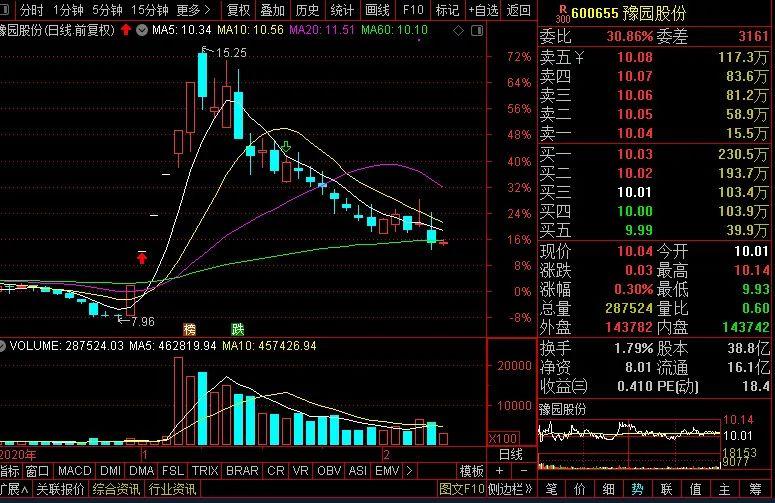
Task: Toggle the 侧边栏 sidebar button
Action: [x=511, y=490]
